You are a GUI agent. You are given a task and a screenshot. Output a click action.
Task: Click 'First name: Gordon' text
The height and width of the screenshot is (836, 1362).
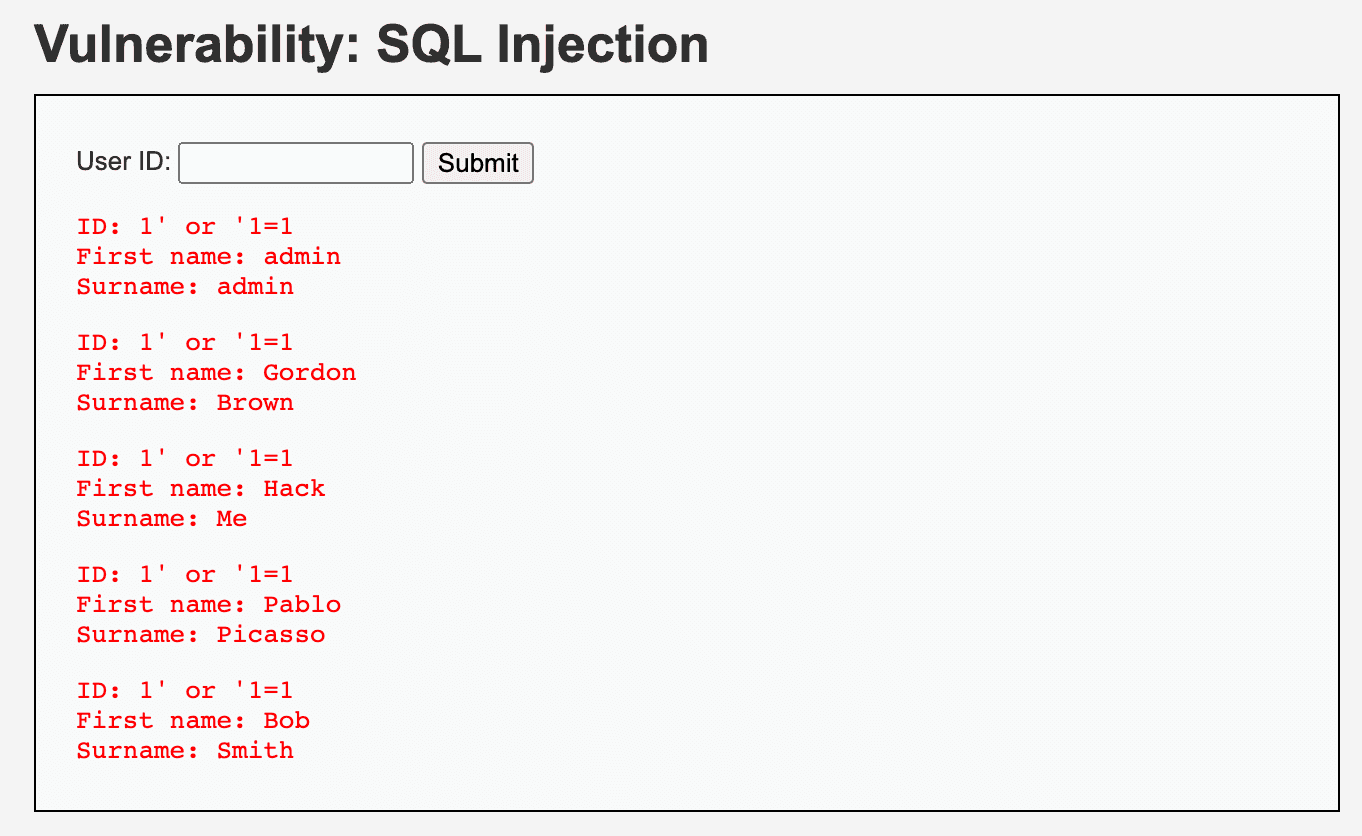(x=216, y=372)
